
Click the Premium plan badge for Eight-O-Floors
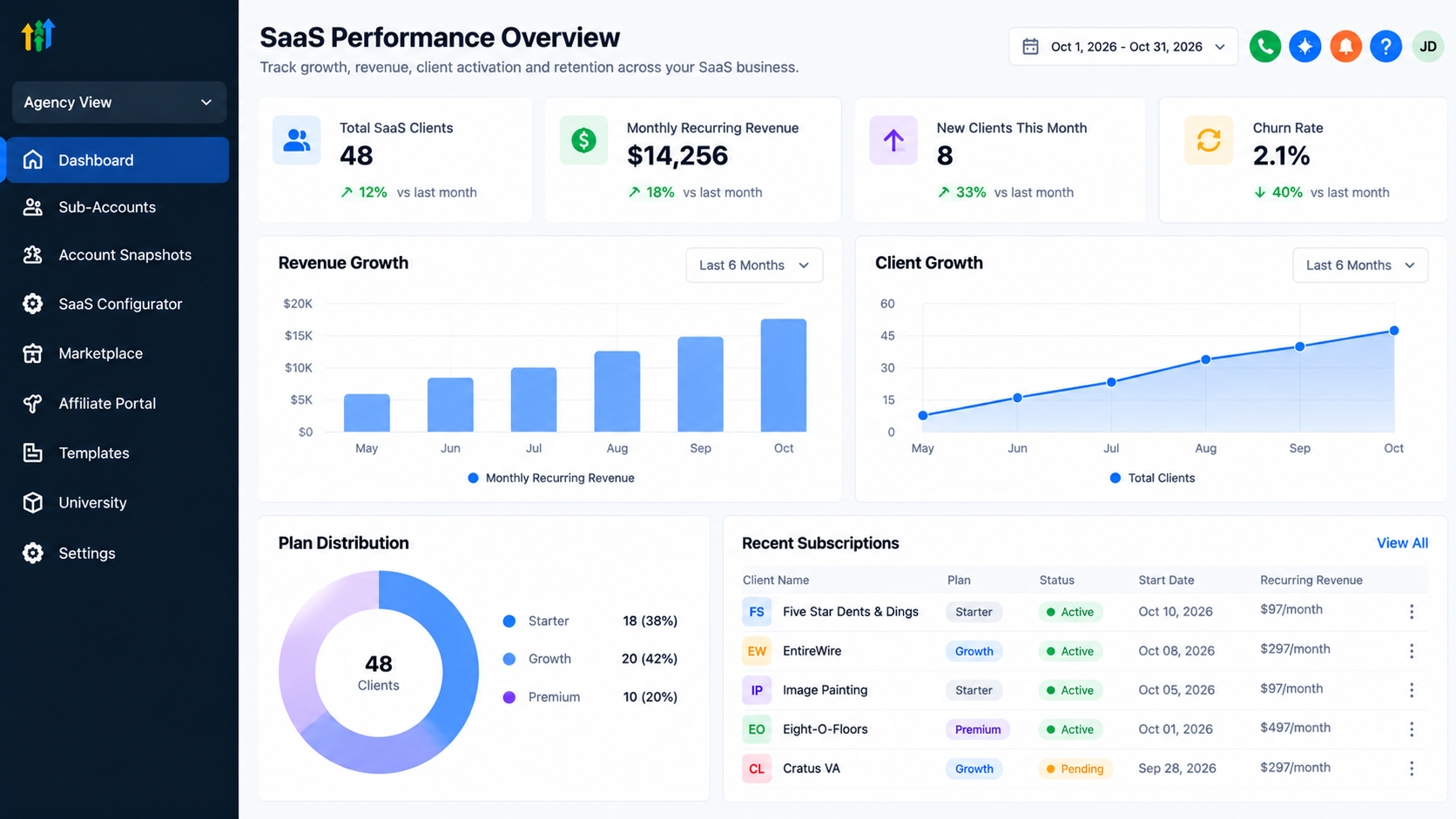(x=977, y=729)
